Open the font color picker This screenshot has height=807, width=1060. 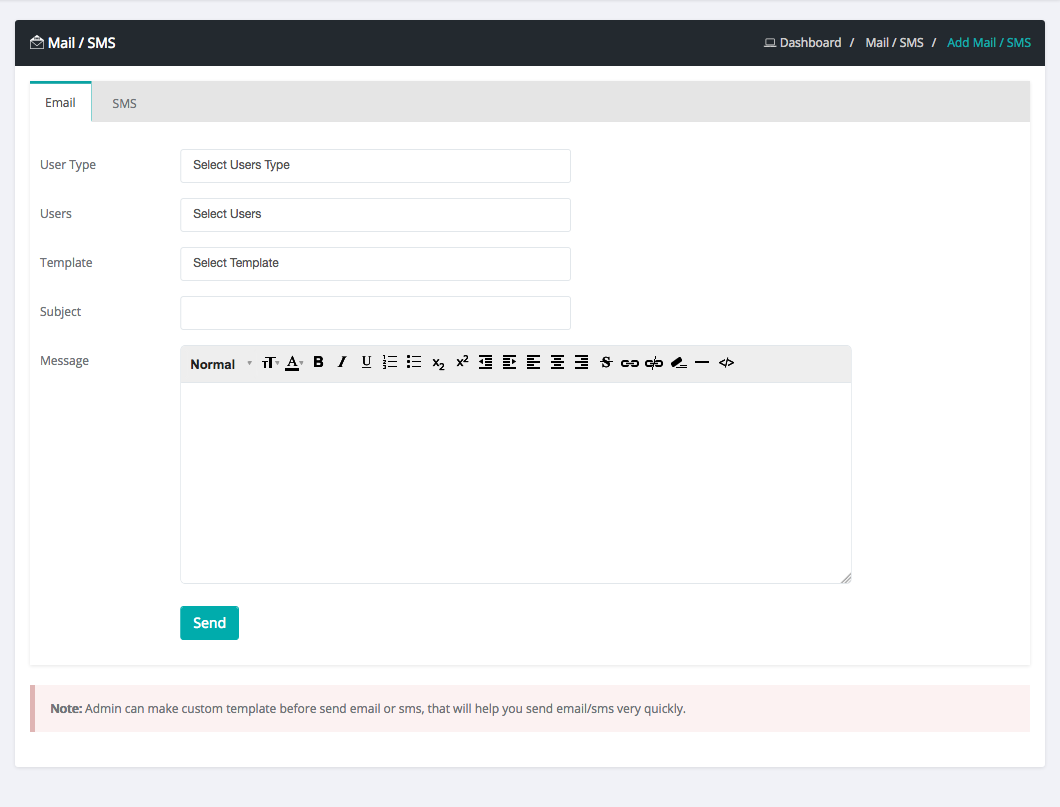[x=294, y=363]
